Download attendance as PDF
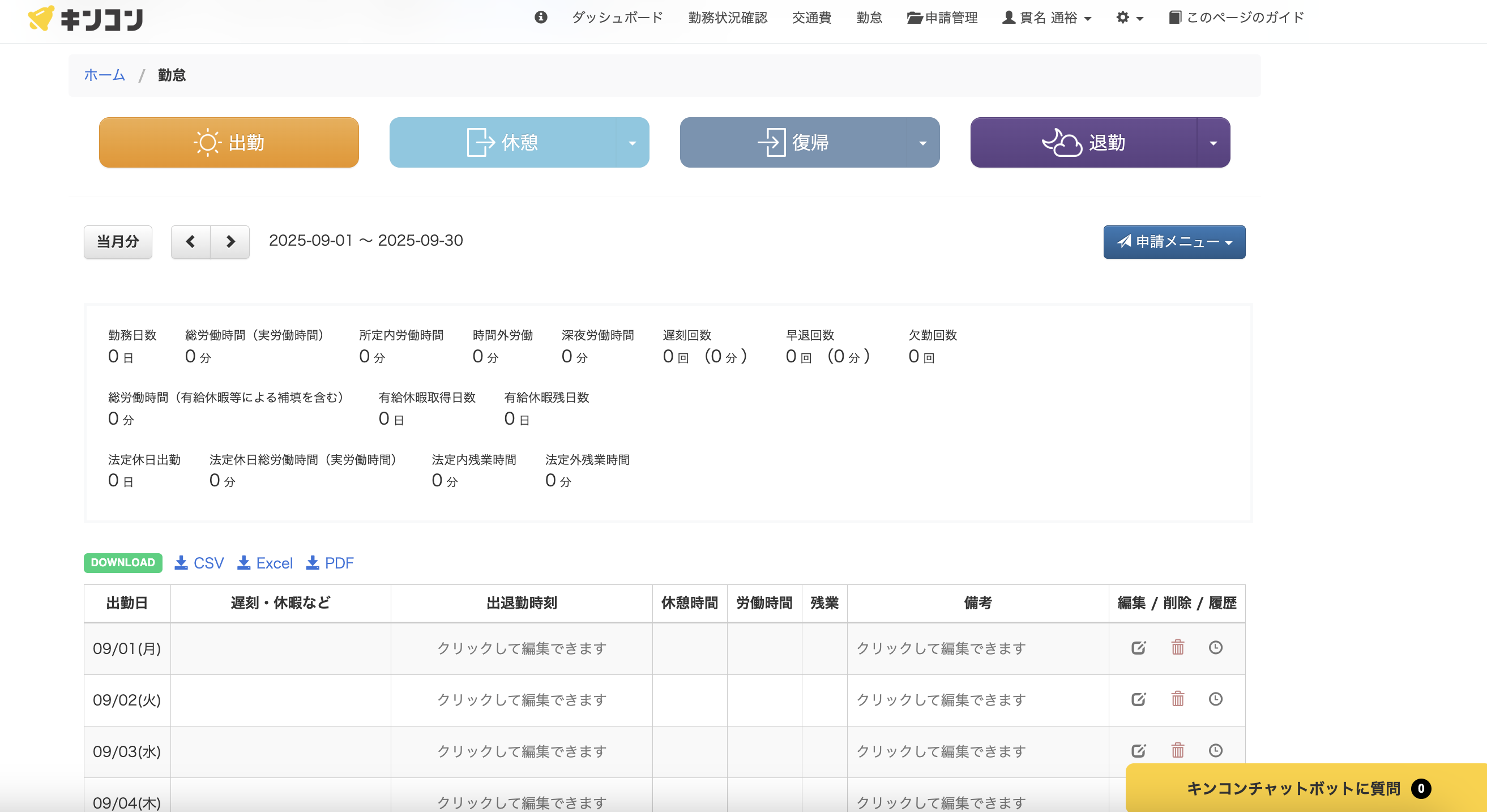Viewport: 1487px width, 812px height. pos(330,563)
